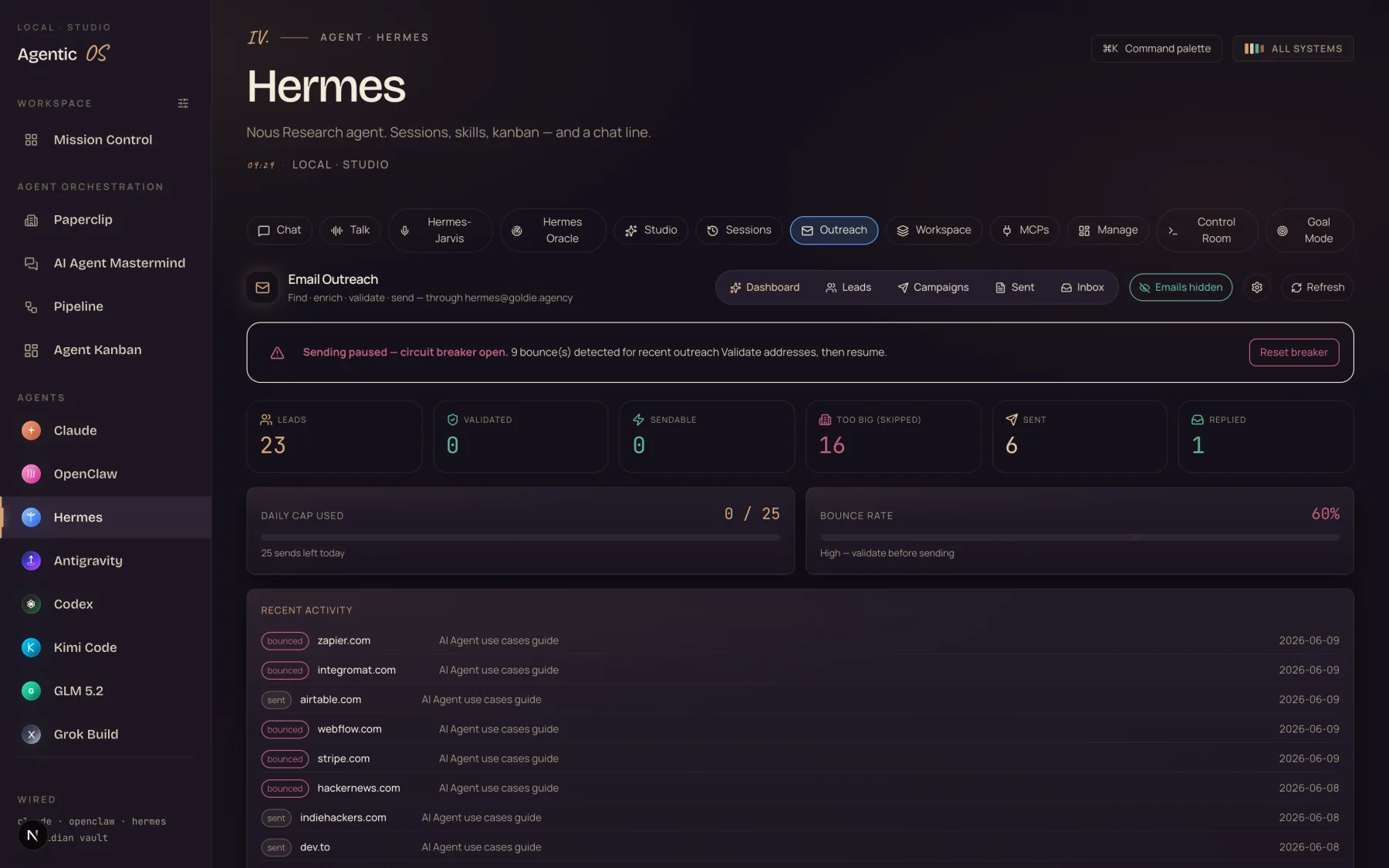Open Mission Control page

point(106,140)
